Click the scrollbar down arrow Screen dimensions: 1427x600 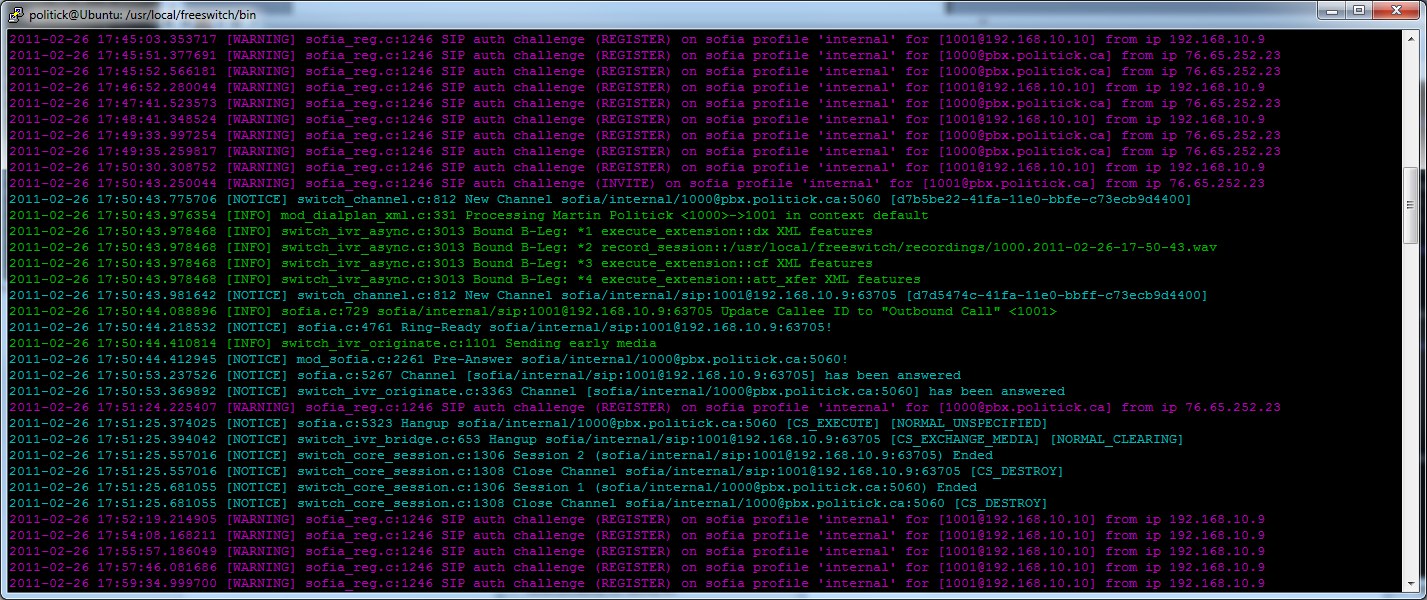pyautogui.click(x=1410, y=583)
